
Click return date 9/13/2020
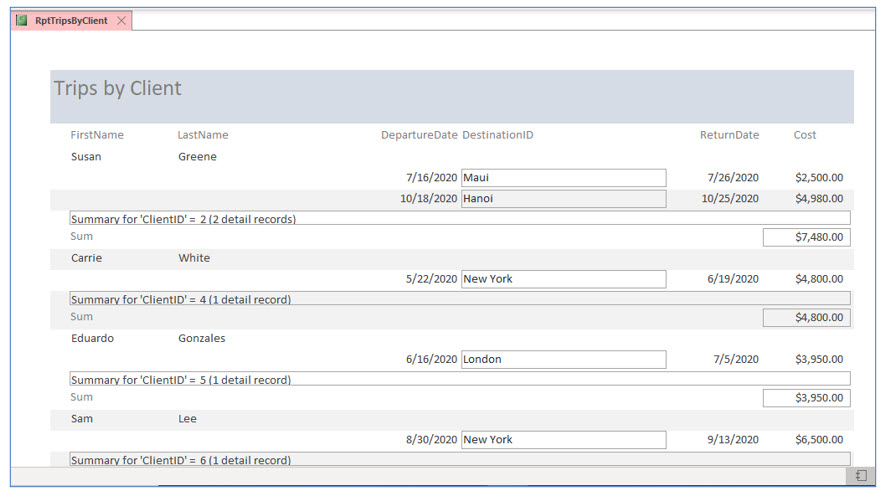click(x=733, y=440)
